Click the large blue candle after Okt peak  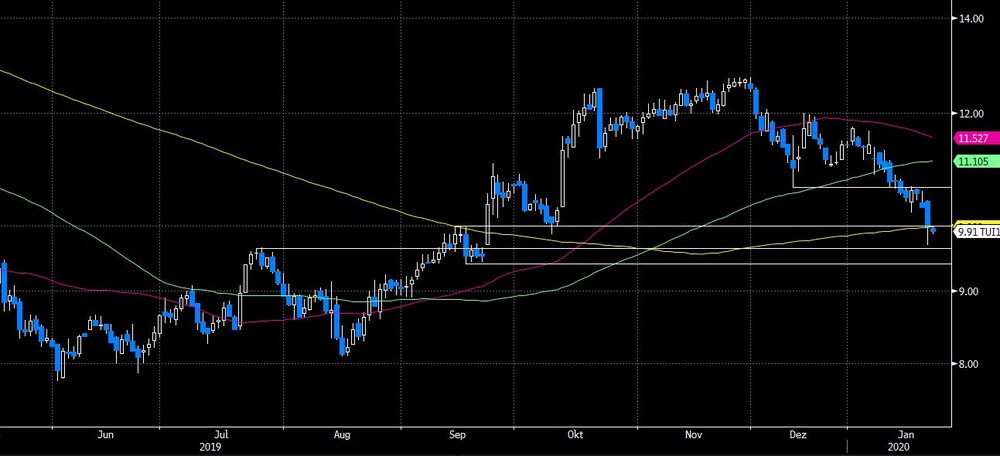600,119
